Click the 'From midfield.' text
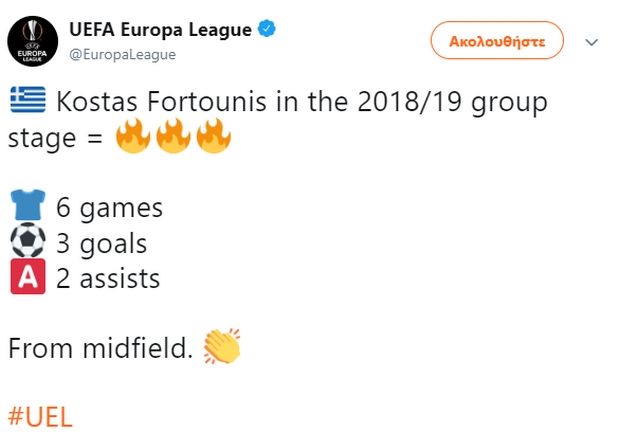 coord(100,348)
